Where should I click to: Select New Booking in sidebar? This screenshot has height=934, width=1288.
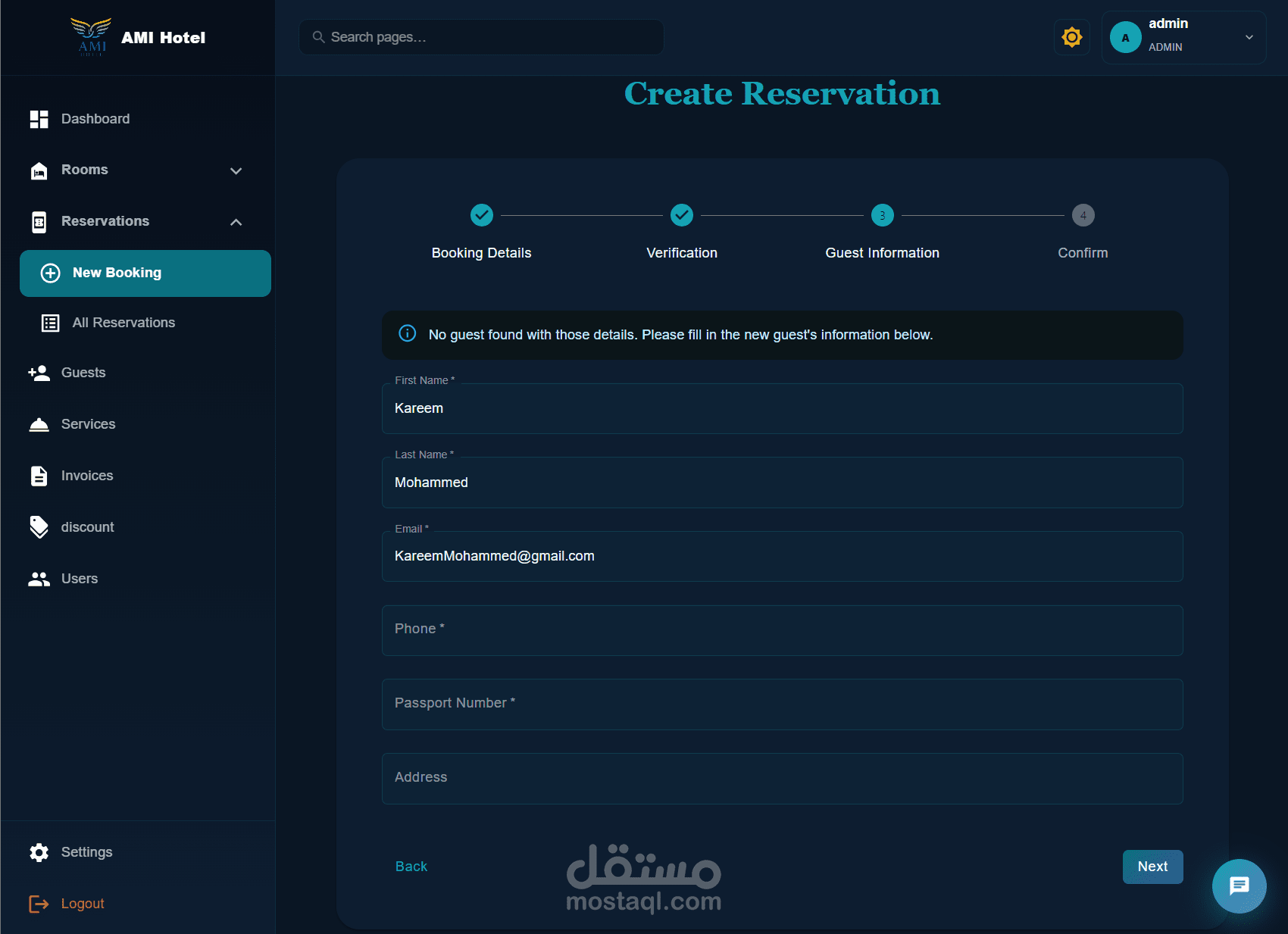point(145,273)
